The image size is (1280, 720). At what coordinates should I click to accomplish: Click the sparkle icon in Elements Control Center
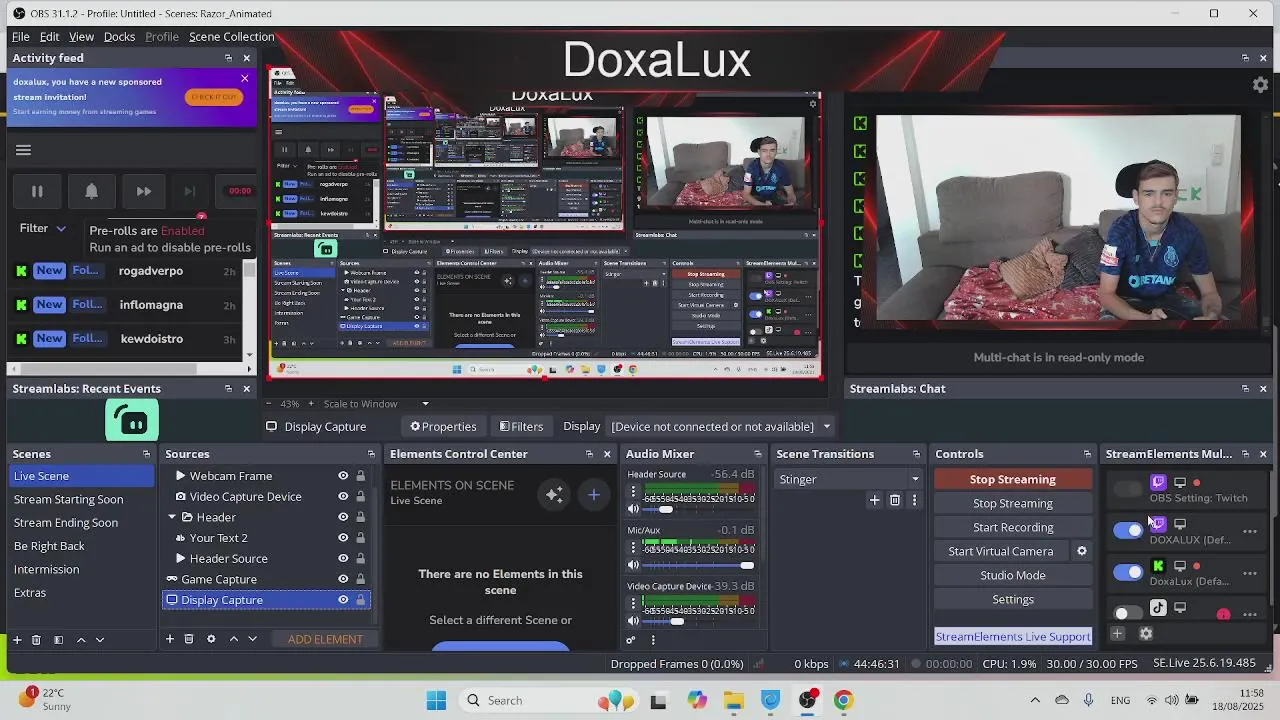(554, 494)
